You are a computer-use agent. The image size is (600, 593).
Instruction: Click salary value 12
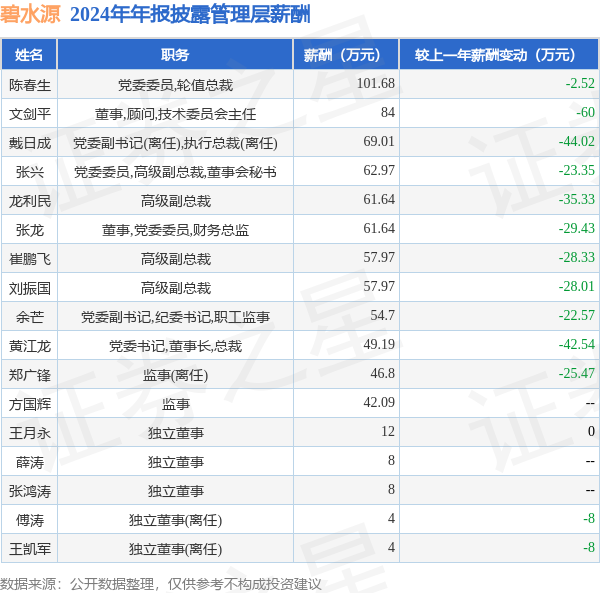[x=388, y=432]
